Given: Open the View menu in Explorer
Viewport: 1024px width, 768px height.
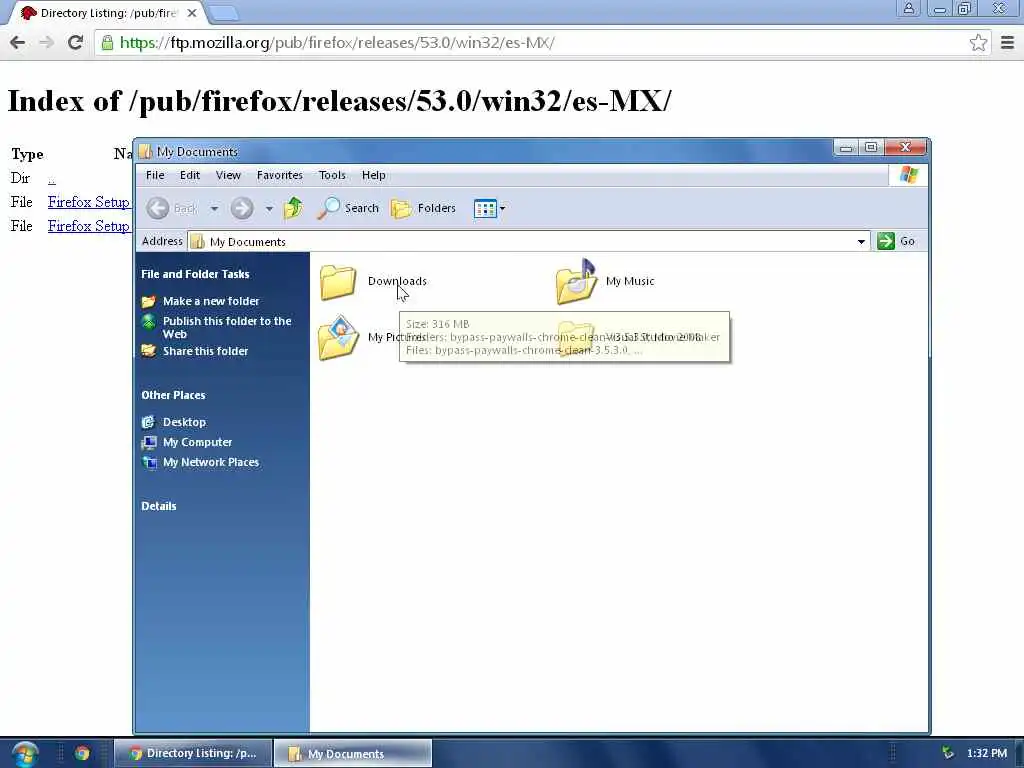Looking at the screenshot, I should (x=229, y=175).
